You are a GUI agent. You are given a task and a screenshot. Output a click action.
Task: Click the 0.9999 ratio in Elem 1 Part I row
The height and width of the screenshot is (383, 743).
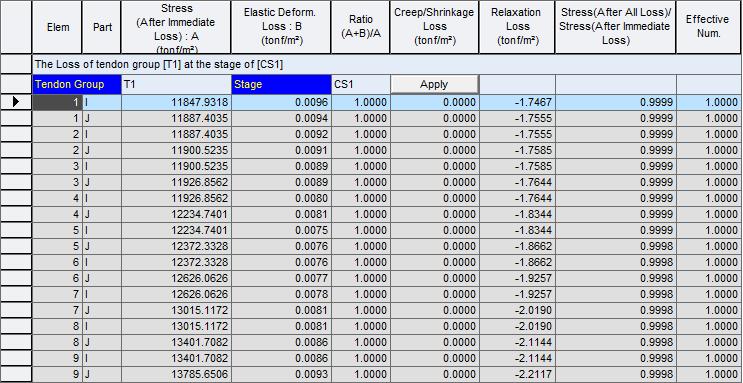tap(616, 102)
